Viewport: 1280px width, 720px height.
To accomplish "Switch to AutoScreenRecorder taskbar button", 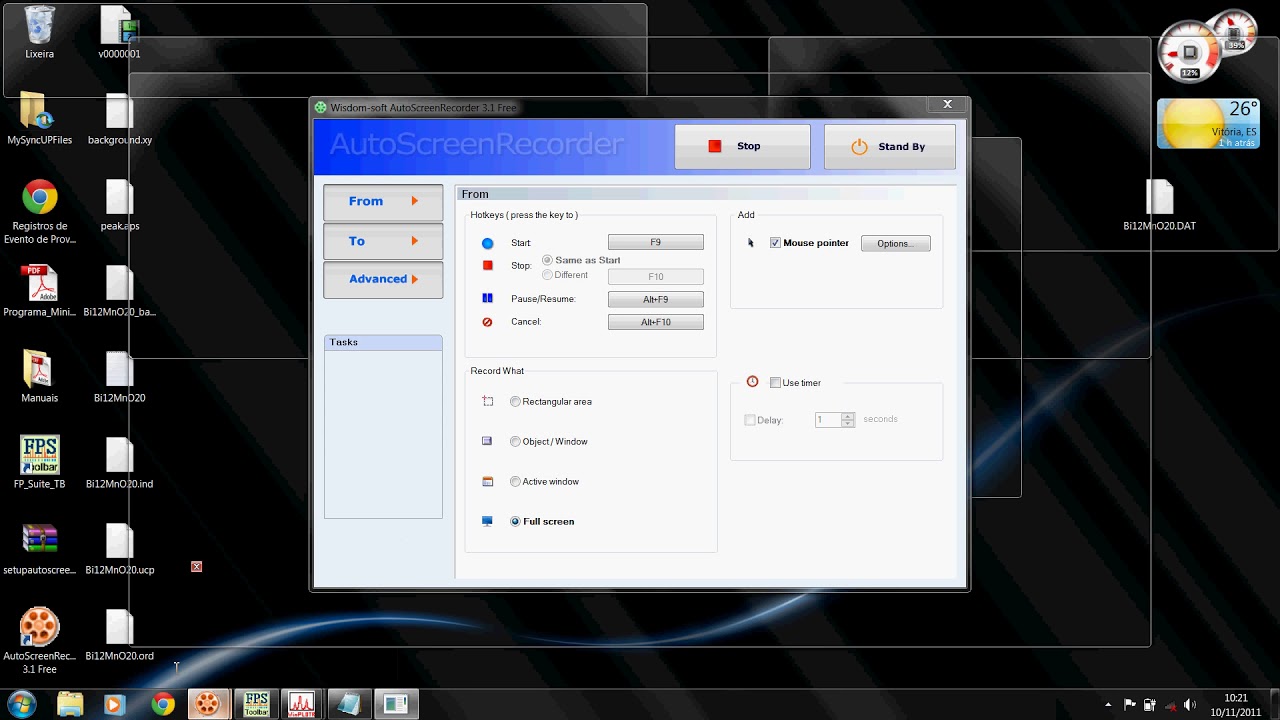I will 207,704.
